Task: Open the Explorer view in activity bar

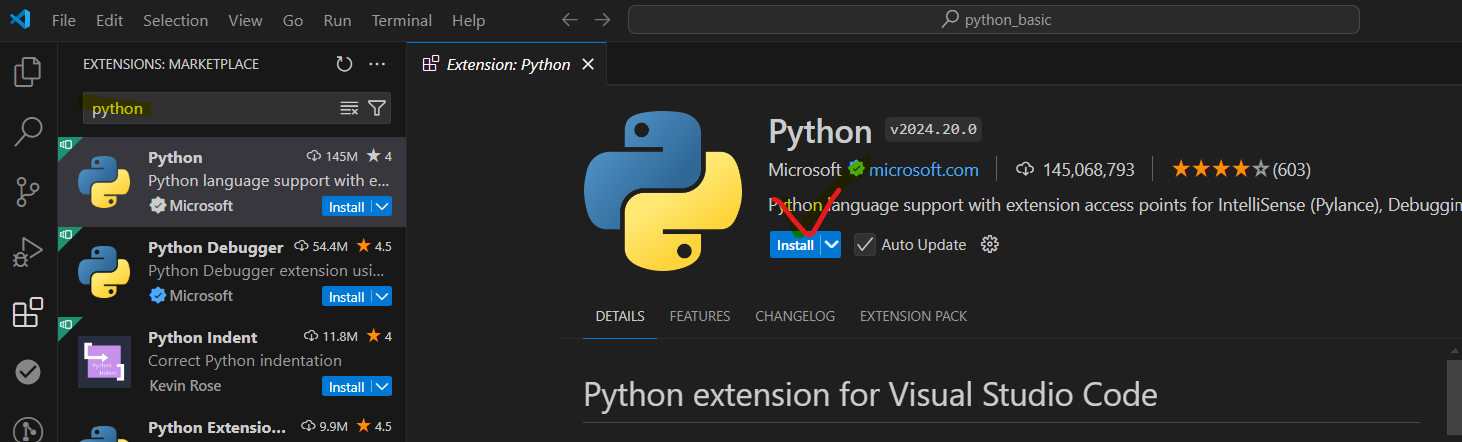Action: pos(28,72)
